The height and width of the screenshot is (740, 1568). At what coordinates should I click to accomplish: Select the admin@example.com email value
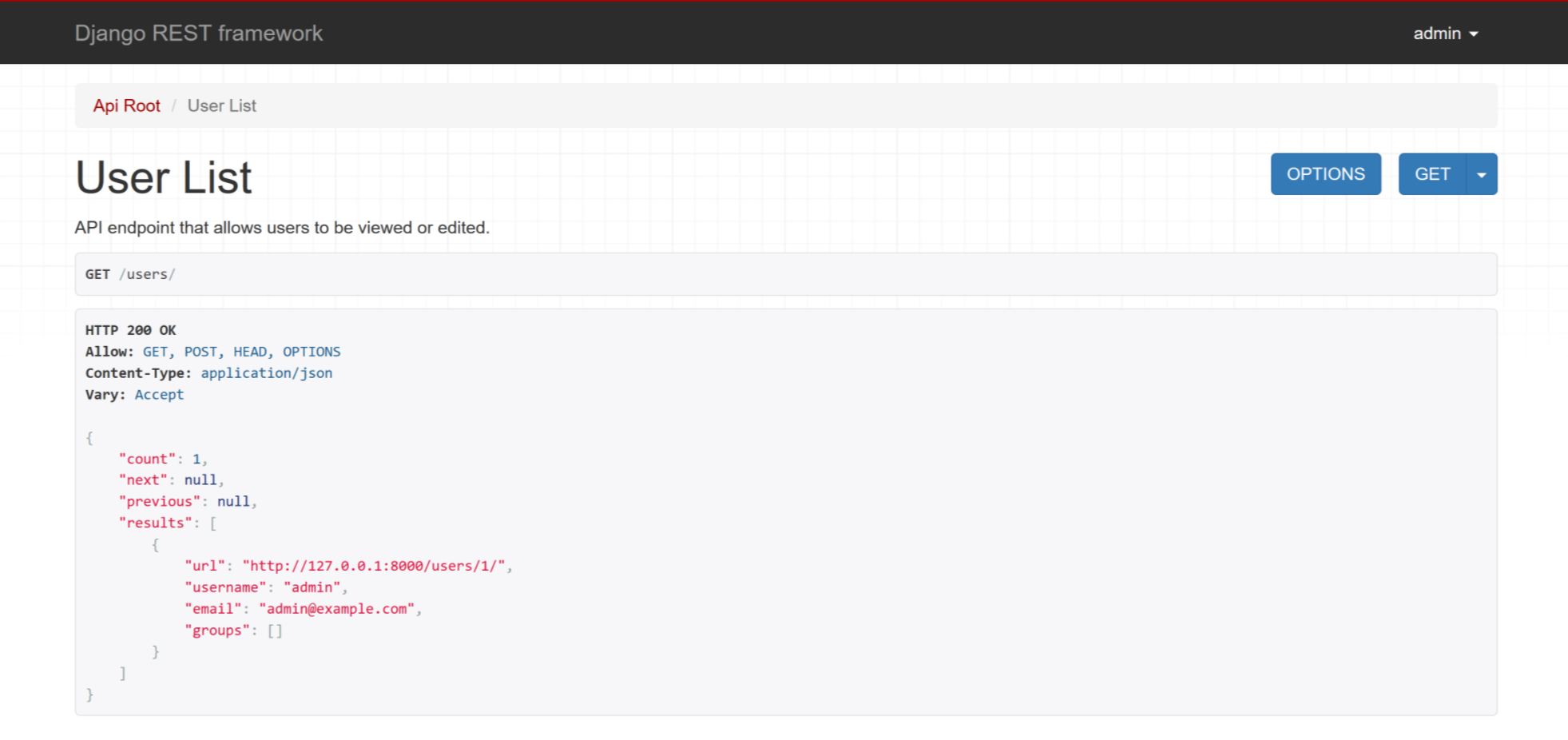(337, 609)
